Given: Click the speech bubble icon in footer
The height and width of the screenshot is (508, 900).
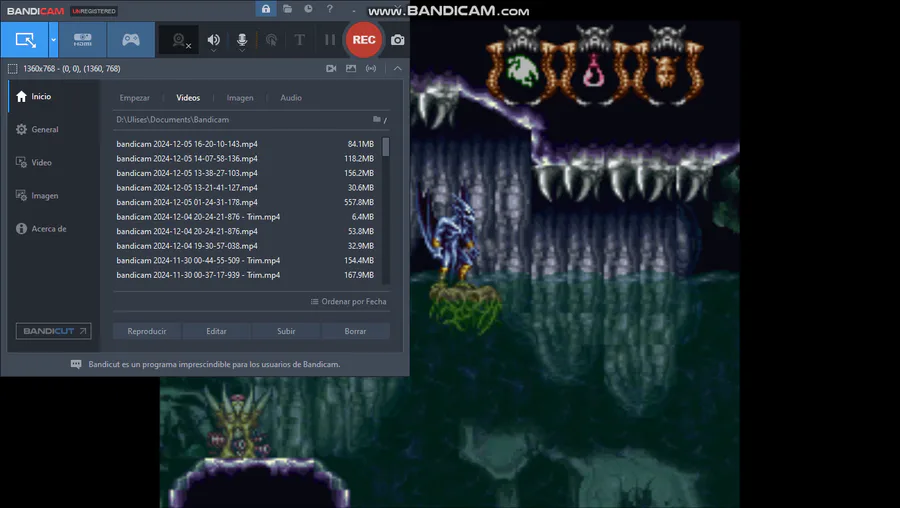Looking at the screenshot, I should 76,364.
